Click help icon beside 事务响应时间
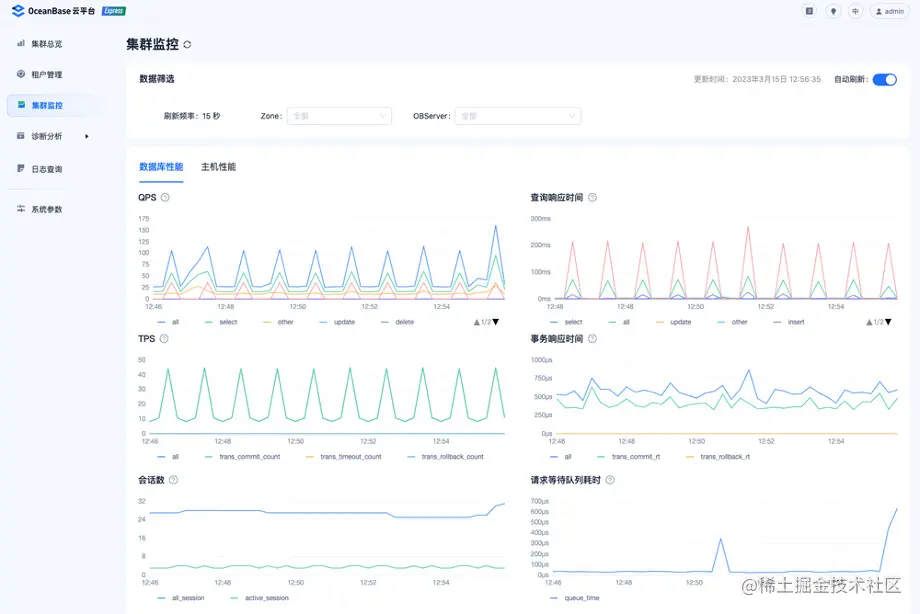 pos(593,338)
